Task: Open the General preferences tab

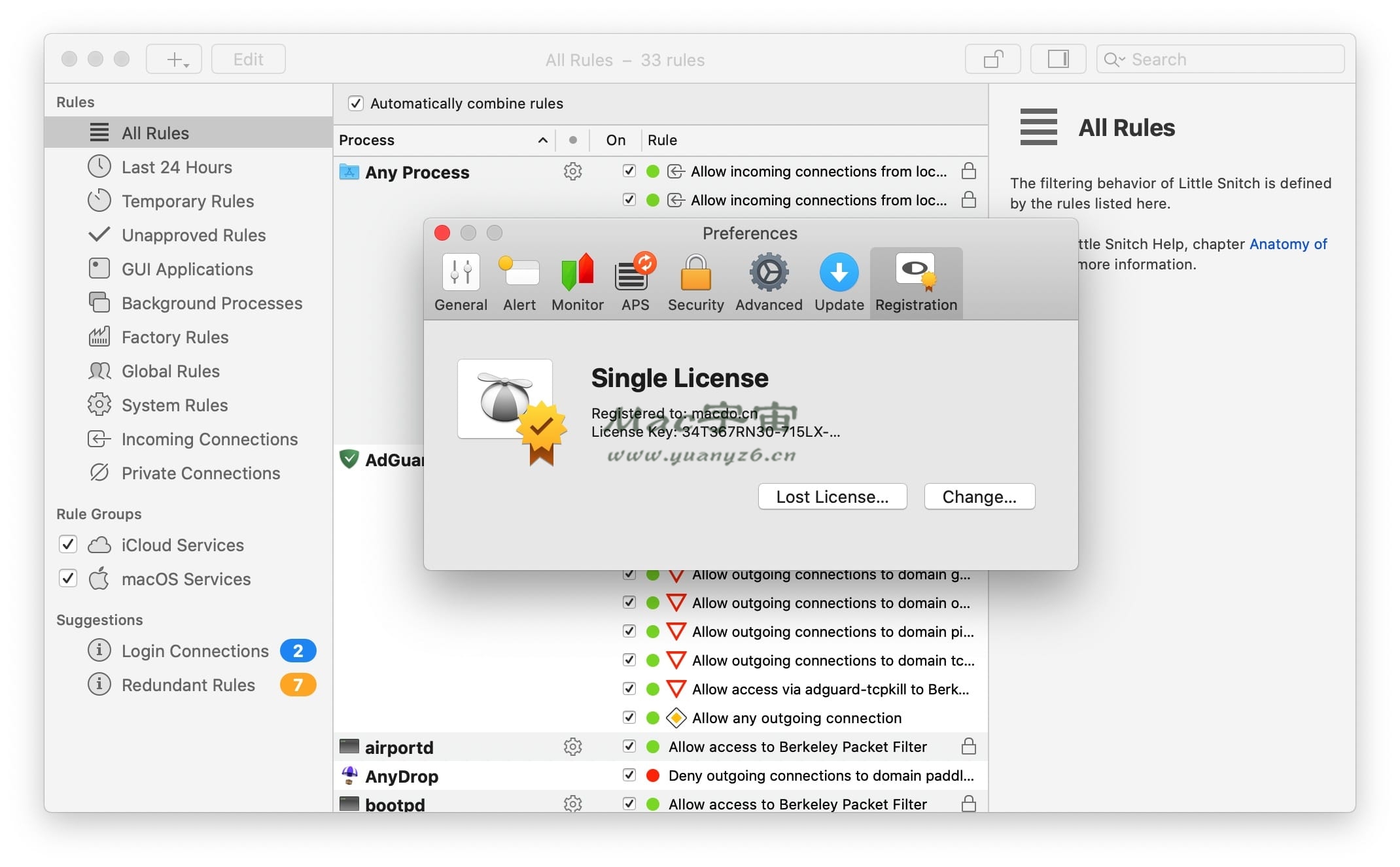Action: pyautogui.click(x=460, y=282)
